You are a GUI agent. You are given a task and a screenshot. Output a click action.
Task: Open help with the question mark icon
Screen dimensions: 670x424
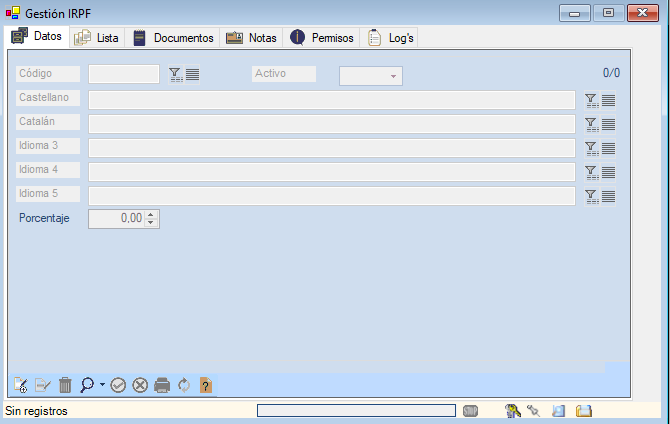[x=206, y=385]
